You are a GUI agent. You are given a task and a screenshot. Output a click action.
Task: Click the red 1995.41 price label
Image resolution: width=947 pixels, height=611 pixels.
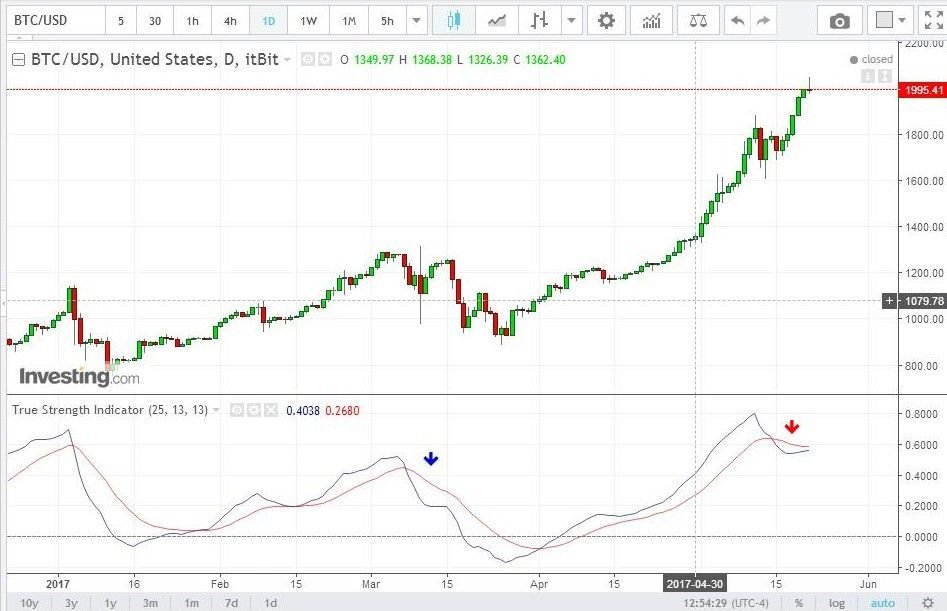coord(922,90)
